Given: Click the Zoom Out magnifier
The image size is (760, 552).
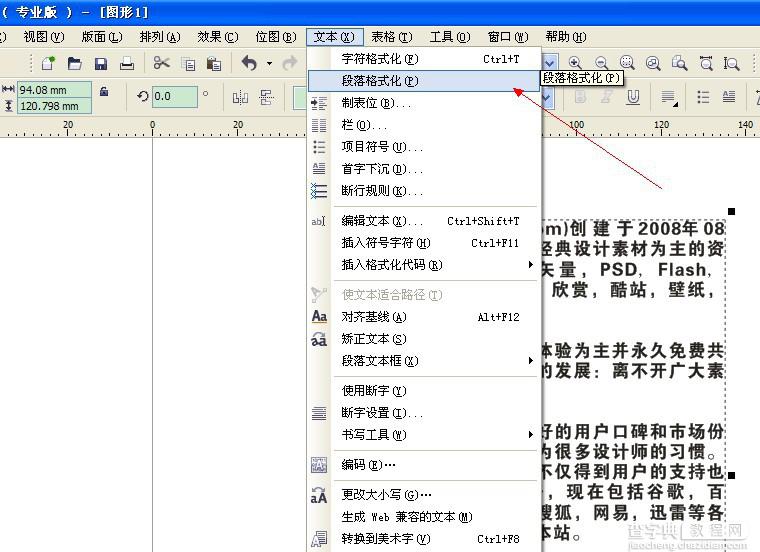Looking at the screenshot, I should tap(602, 63).
